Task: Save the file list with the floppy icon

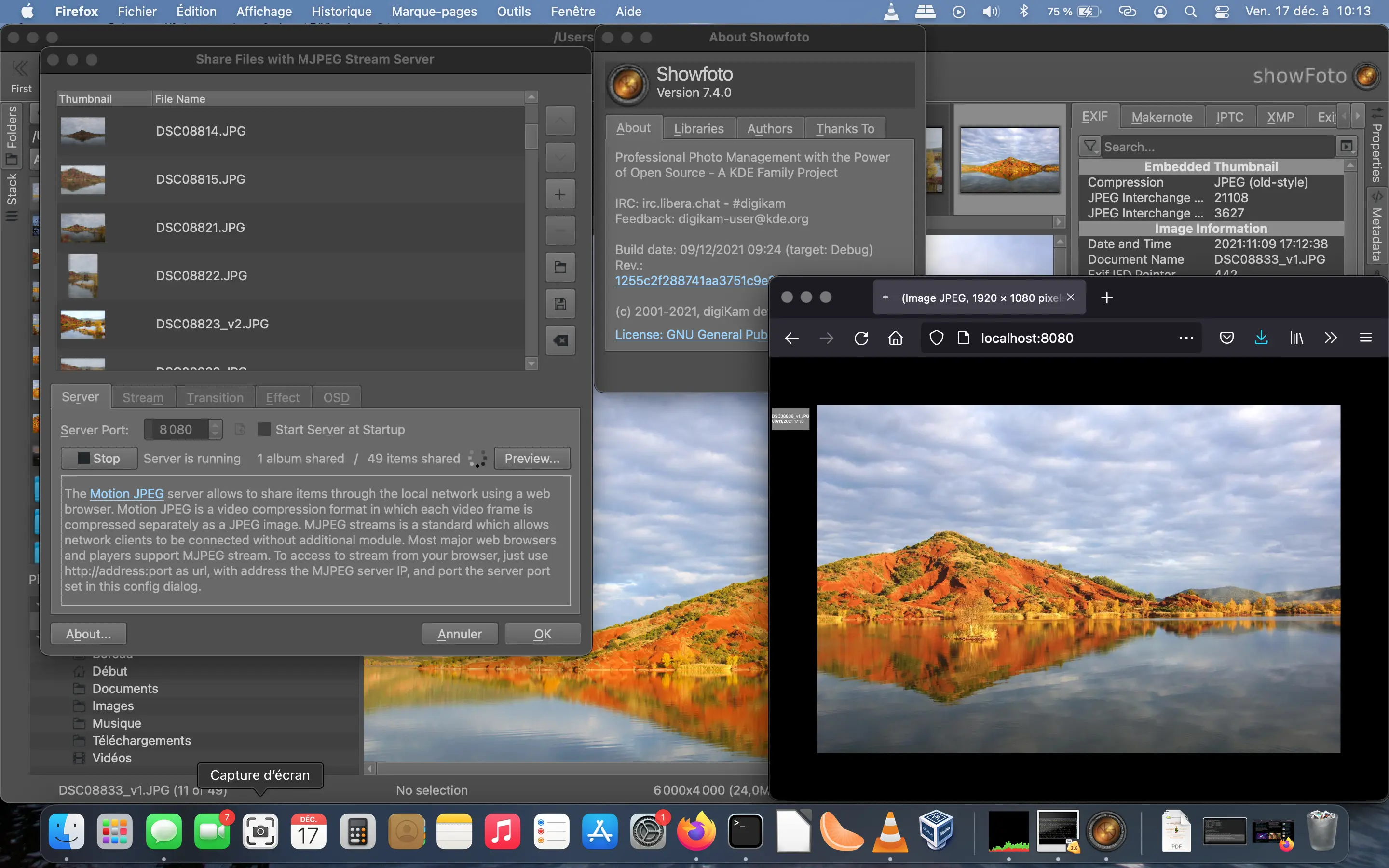Action: click(x=560, y=304)
